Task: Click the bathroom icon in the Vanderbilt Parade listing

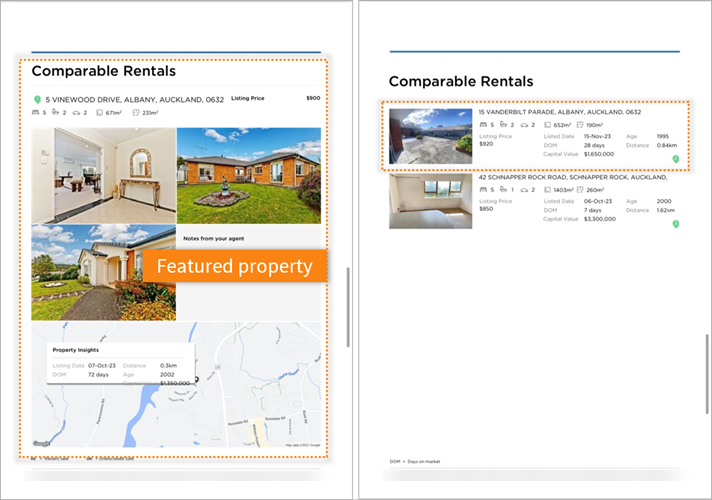Action: (x=503, y=124)
